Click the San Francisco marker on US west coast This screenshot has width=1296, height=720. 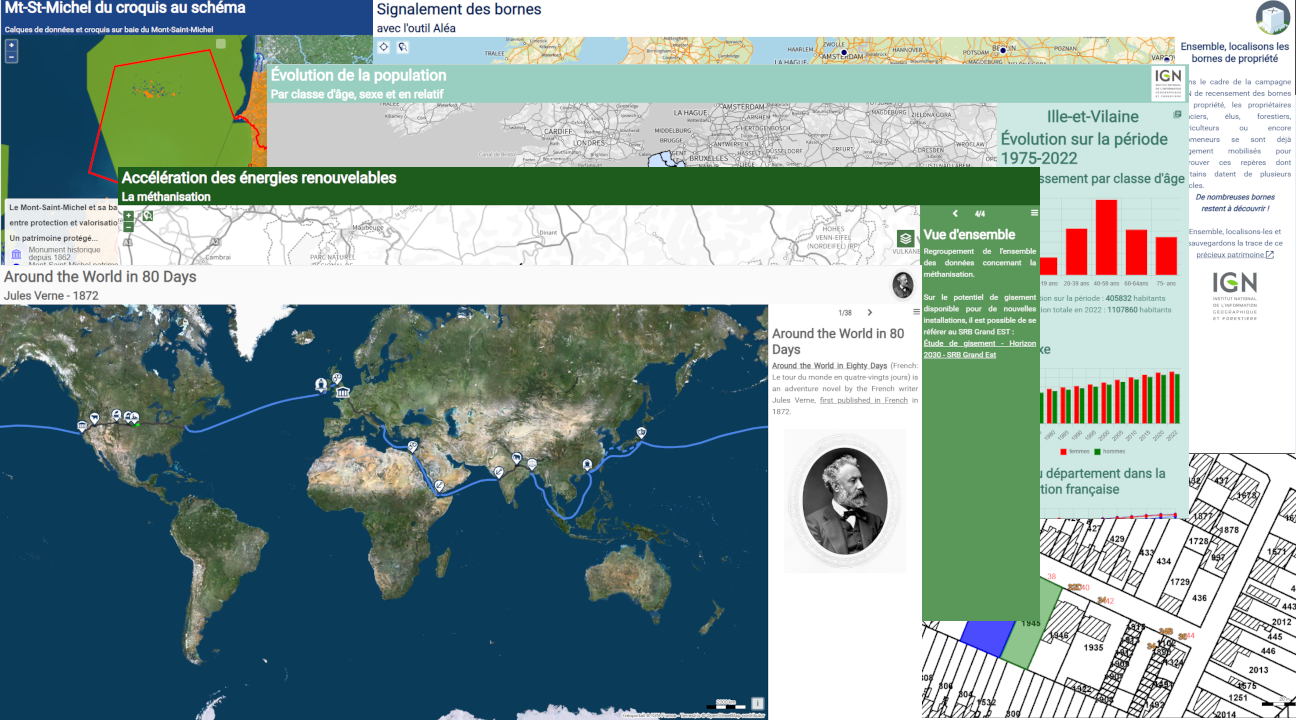pyautogui.click(x=82, y=426)
